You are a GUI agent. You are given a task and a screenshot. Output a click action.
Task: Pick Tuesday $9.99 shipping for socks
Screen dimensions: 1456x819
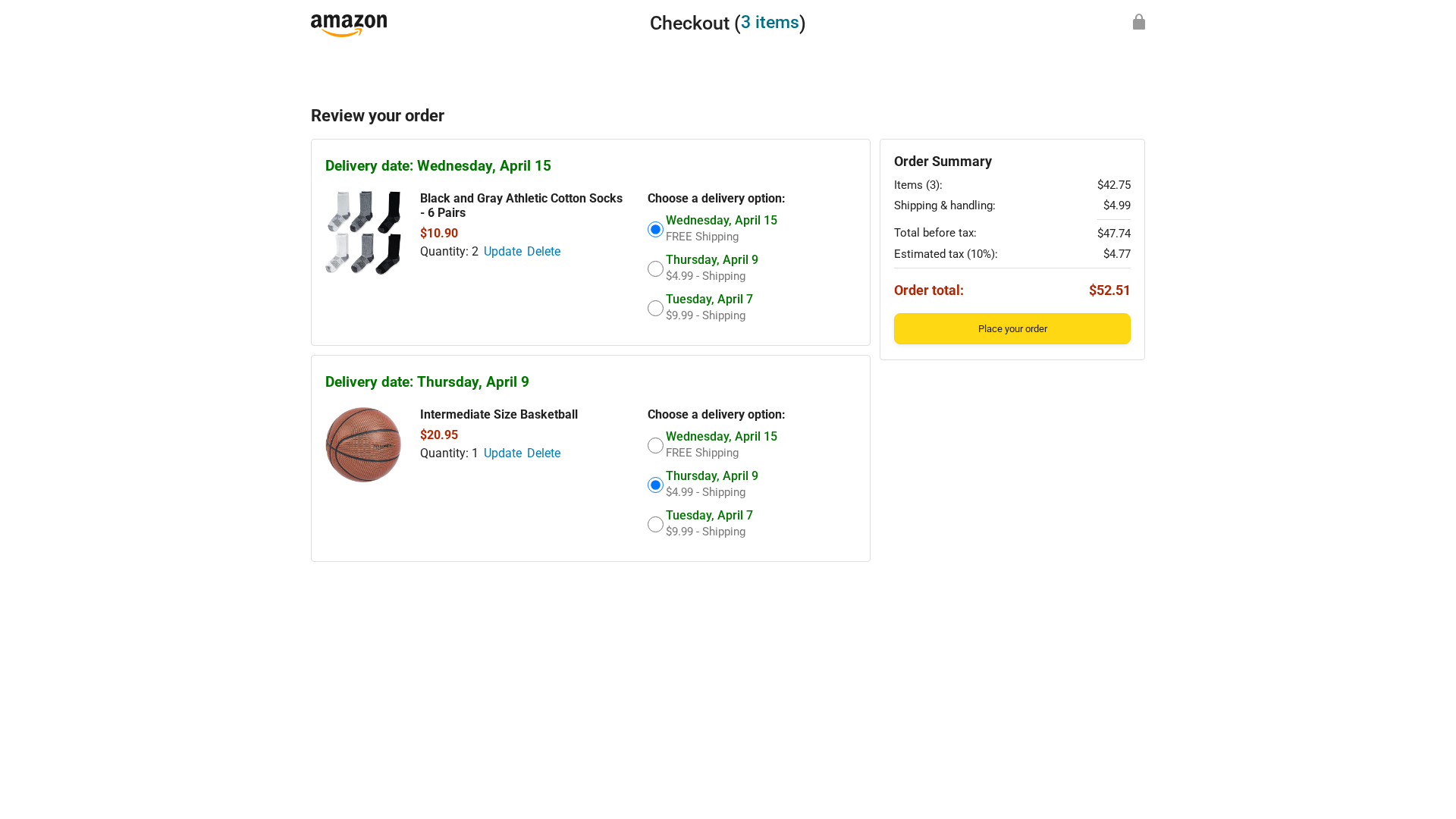[x=656, y=309]
